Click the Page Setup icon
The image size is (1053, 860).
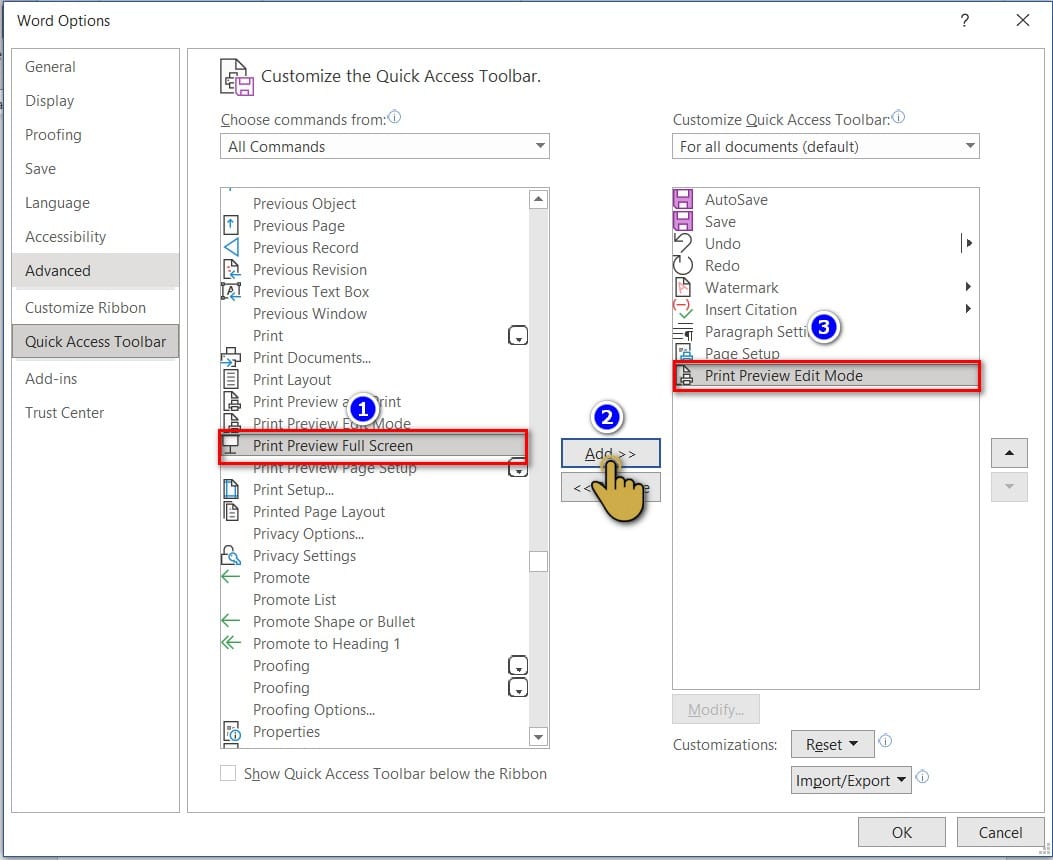[684, 353]
